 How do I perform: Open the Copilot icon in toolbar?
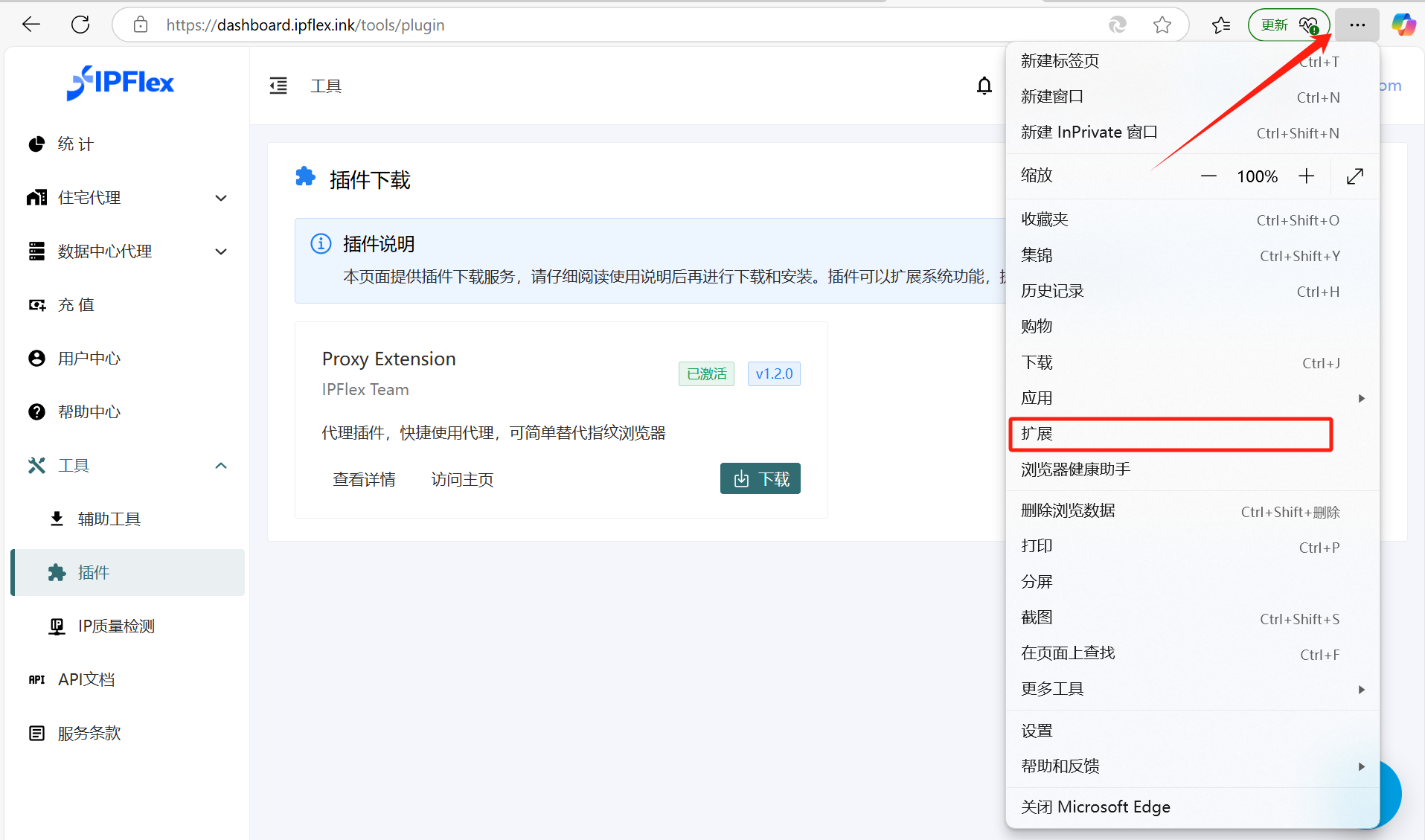pos(1403,25)
